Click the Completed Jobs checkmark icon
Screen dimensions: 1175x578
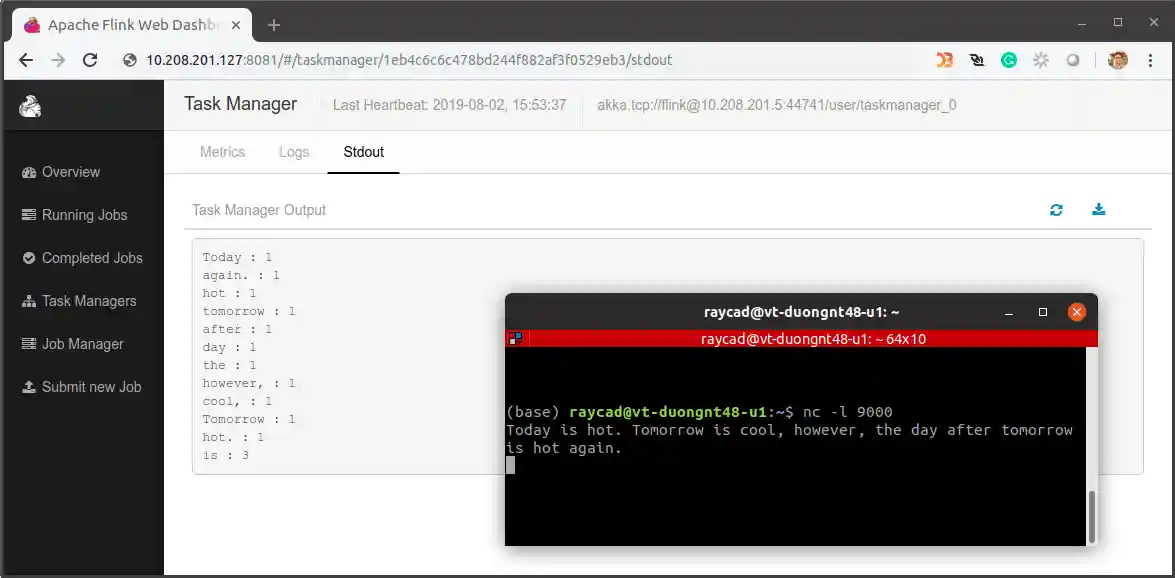29,258
